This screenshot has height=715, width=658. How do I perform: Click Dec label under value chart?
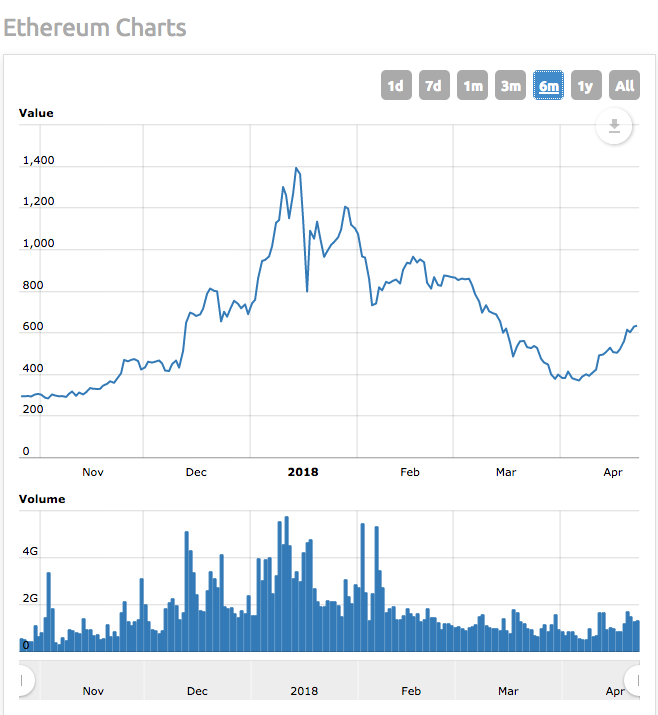pyautogui.click(x=196, y=472)
